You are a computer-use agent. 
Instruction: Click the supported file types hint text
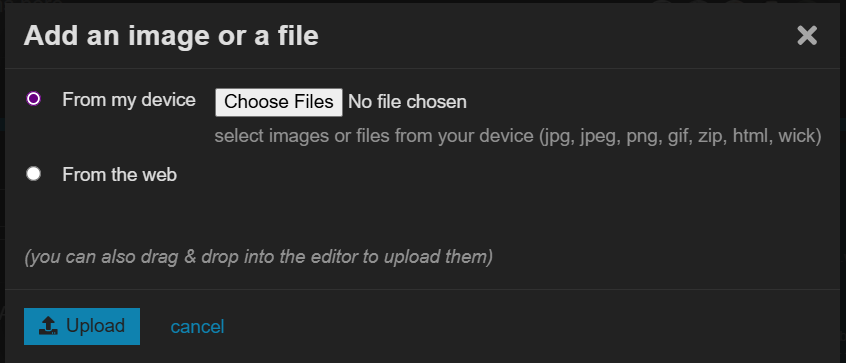pyautogui.click(x=518, y=136)
